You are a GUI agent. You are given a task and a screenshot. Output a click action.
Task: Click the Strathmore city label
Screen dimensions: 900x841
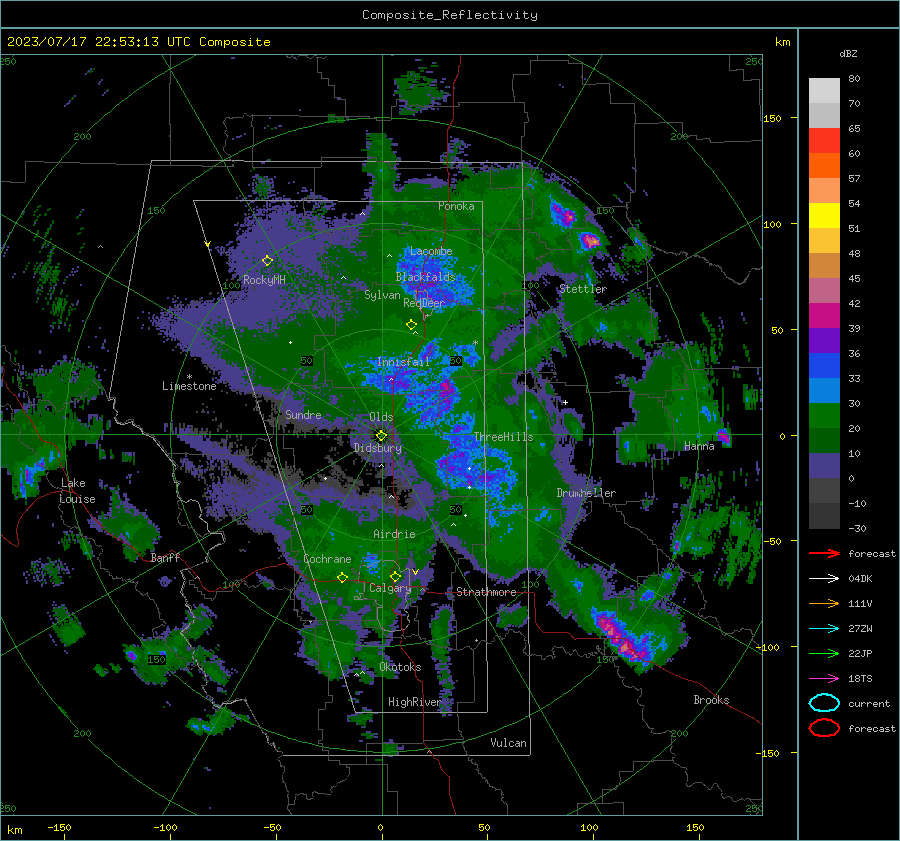click(x=486, y=592)
